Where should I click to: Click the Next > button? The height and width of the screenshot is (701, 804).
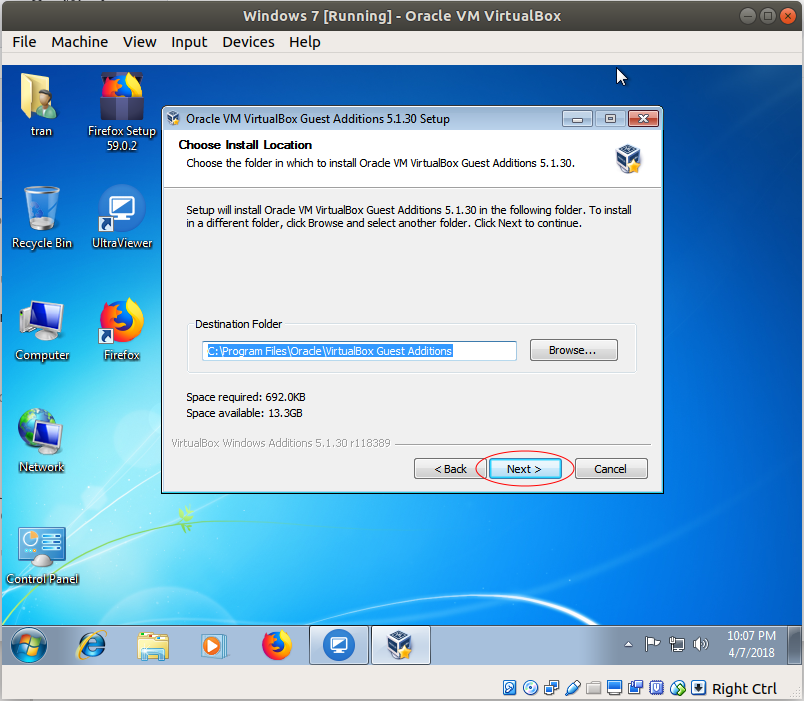pos(525,469)
